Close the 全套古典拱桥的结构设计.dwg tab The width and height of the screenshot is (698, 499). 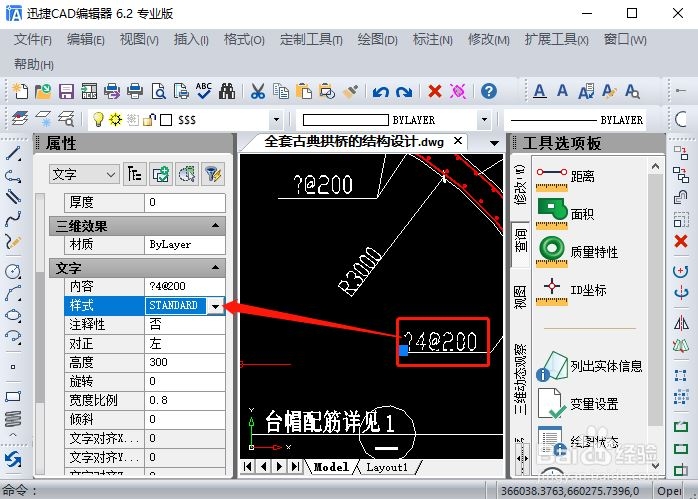(x=458, y=141)
